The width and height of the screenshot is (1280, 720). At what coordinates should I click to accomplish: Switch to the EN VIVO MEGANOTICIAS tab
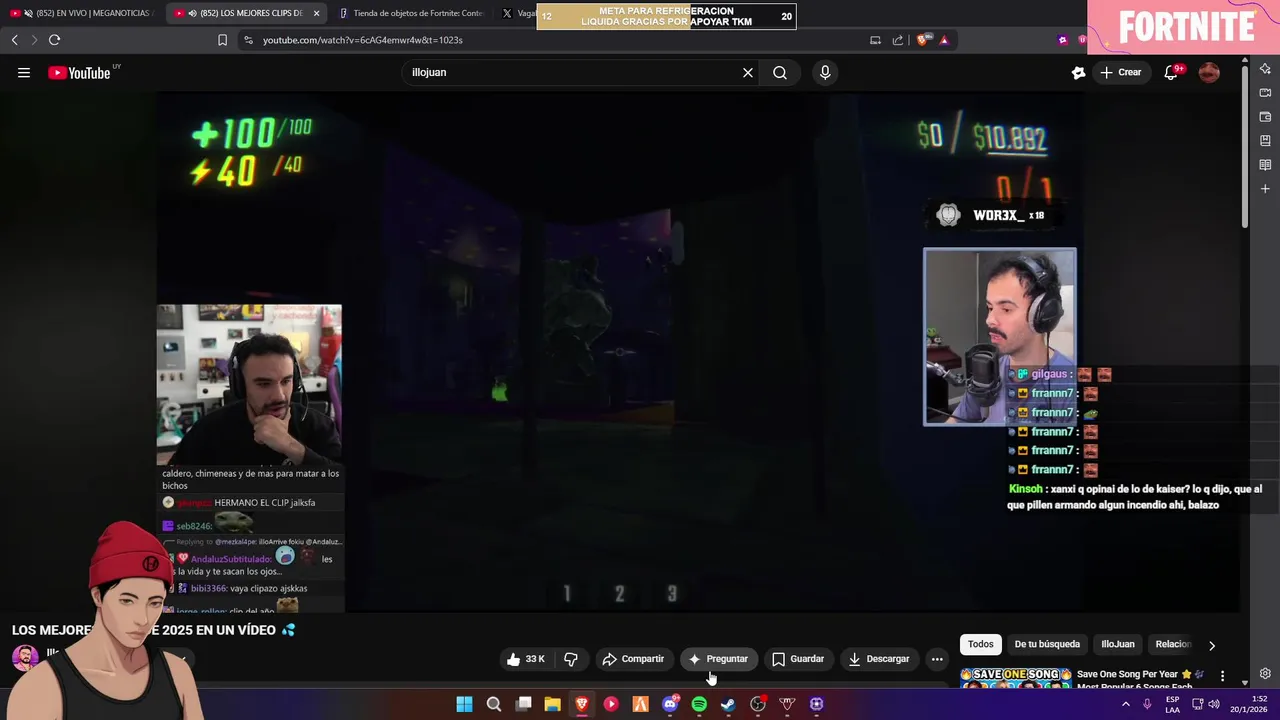(84, 13)
